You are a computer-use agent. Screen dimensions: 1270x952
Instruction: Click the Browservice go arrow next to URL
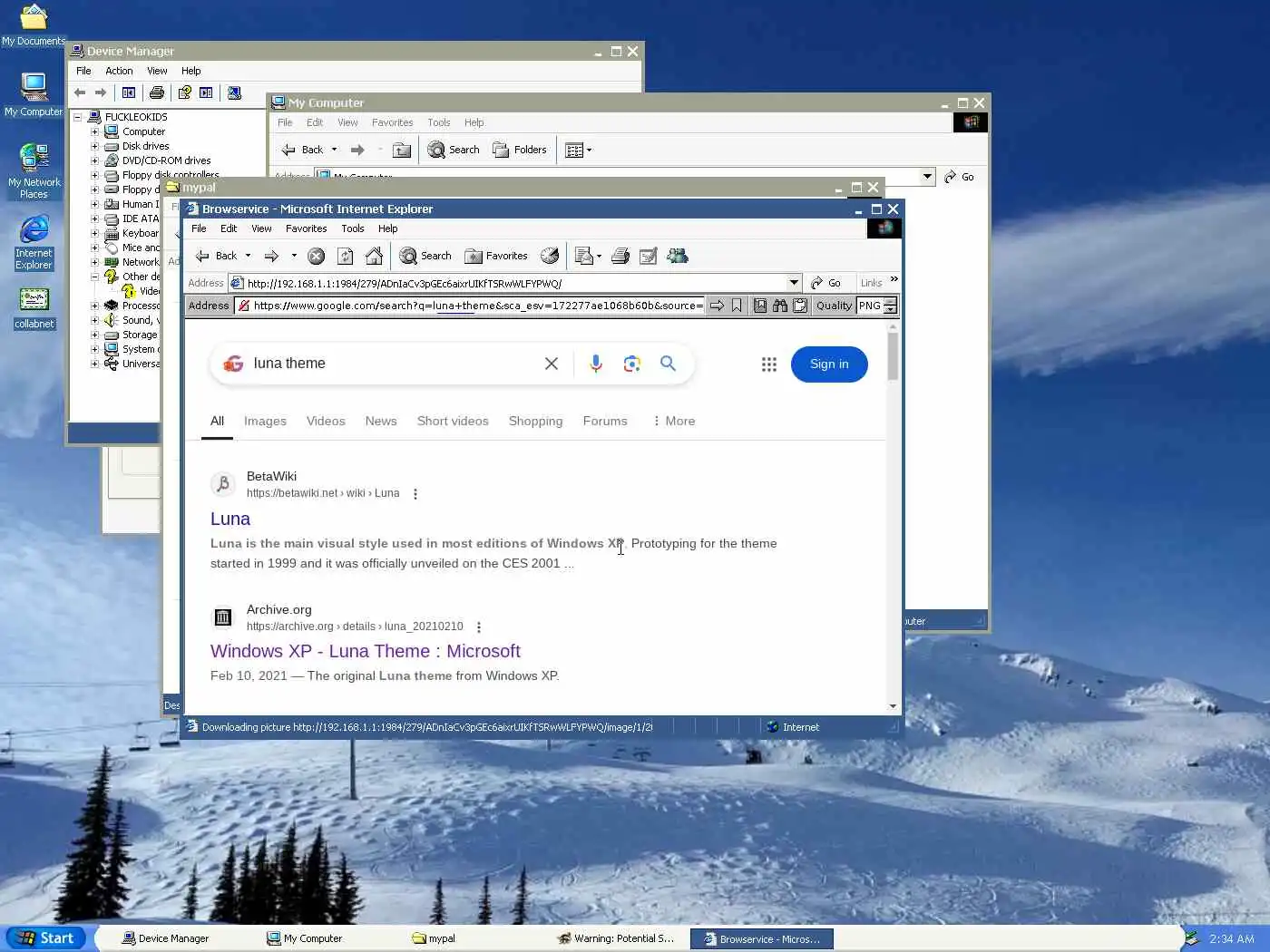tap(717, 306)
